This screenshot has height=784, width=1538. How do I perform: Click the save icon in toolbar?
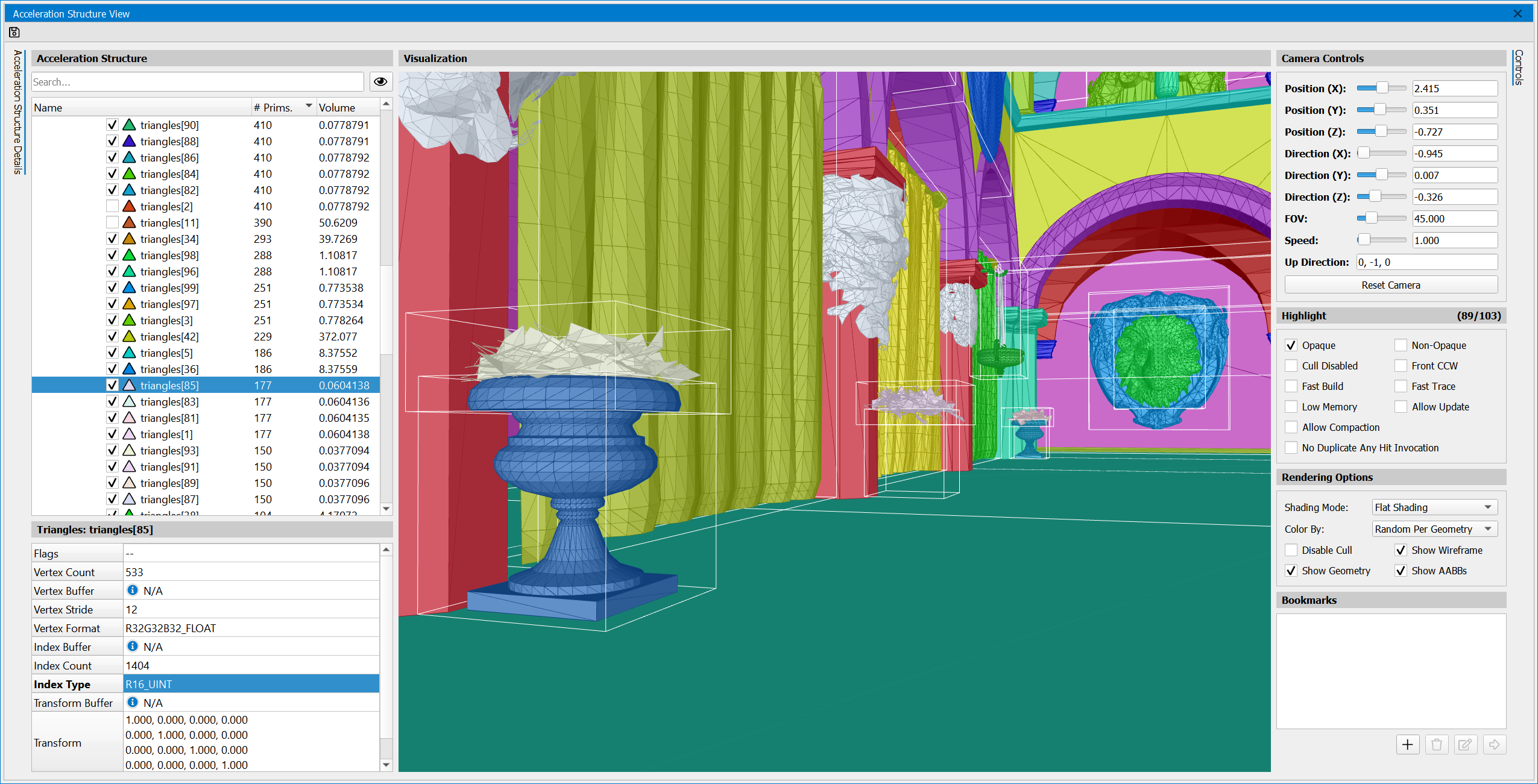coord(14,32)
